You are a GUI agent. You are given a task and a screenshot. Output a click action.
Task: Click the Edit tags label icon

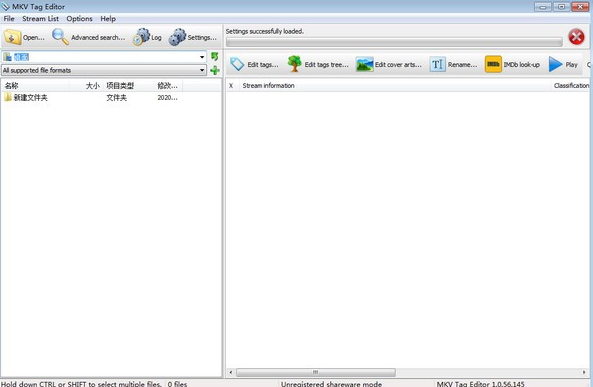[x=254, y=65]
